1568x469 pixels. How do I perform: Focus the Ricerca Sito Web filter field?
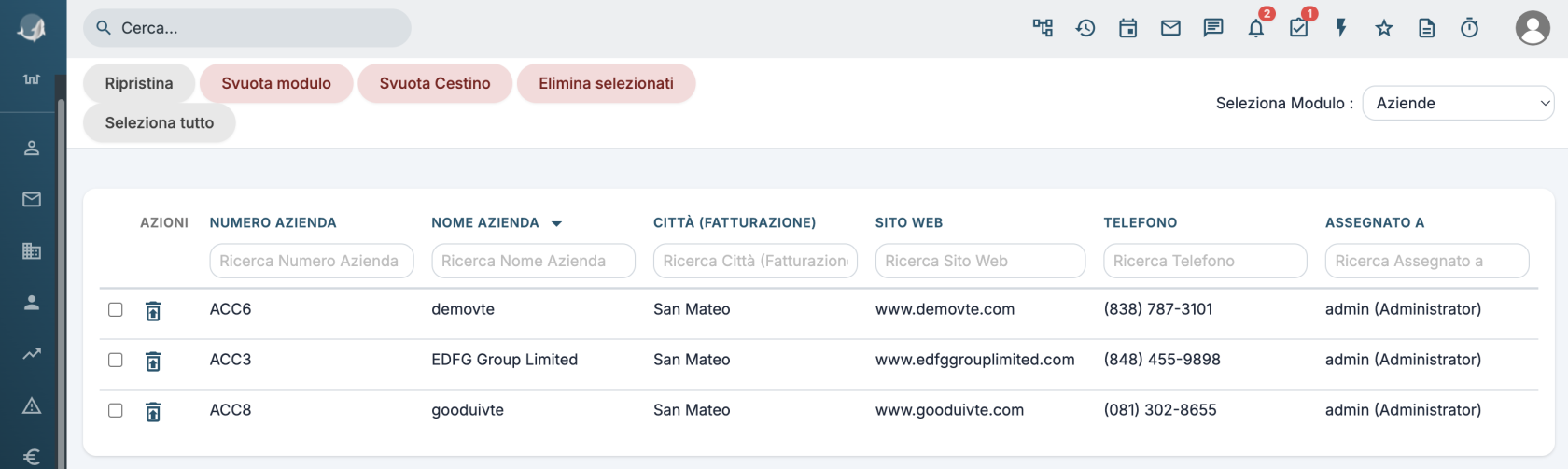point(980,261)
